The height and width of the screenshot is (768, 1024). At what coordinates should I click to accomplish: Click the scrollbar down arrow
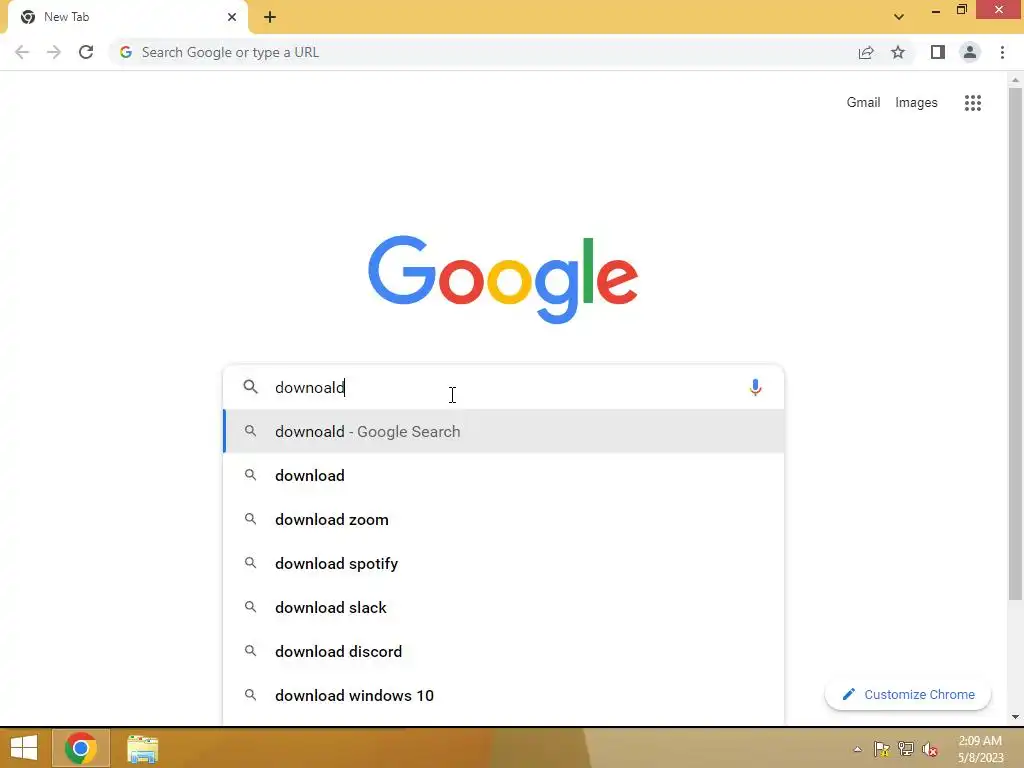[x=1015, y=717]
